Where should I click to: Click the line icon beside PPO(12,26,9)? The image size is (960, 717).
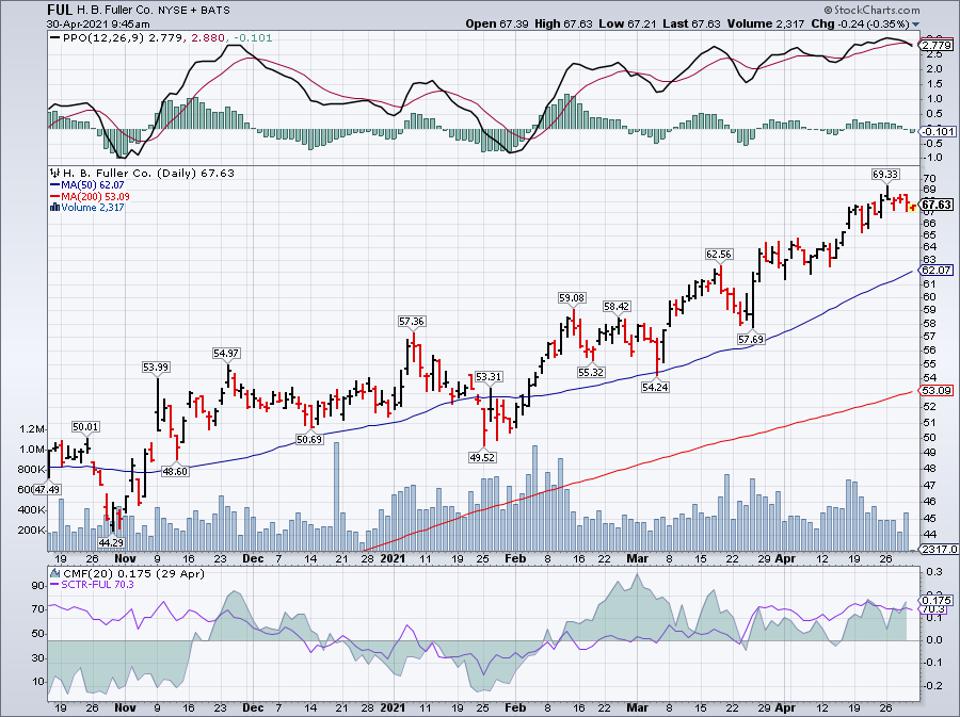click(55, 37)
